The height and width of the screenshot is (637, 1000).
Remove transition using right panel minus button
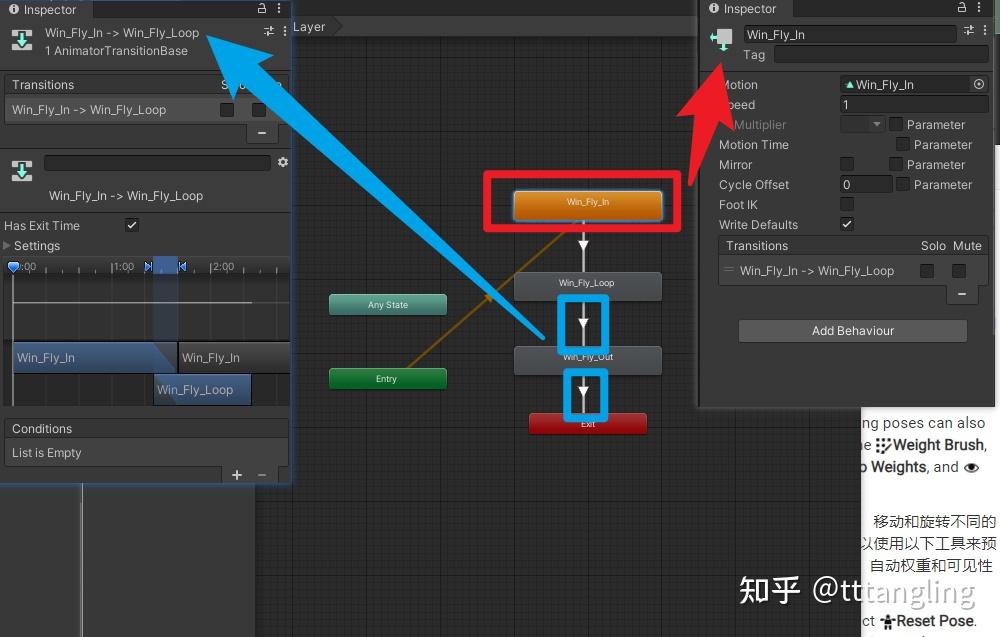pyautogui.click(x=962, y=294)
